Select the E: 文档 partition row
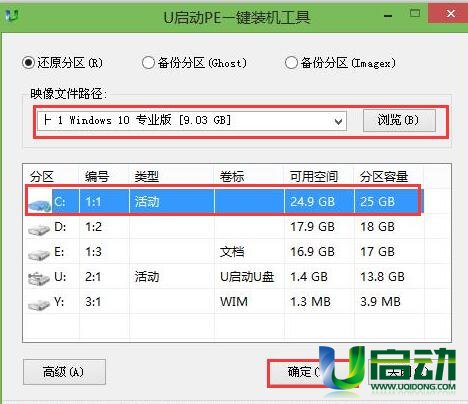468x404 pixels. pos(224,252)
